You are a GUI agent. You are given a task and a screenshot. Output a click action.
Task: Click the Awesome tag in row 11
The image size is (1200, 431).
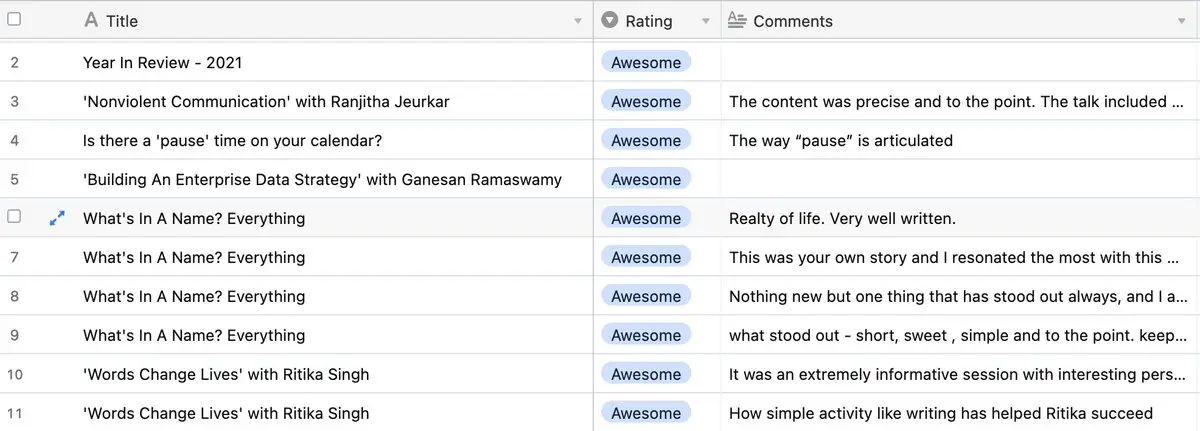tap(646, 413)
